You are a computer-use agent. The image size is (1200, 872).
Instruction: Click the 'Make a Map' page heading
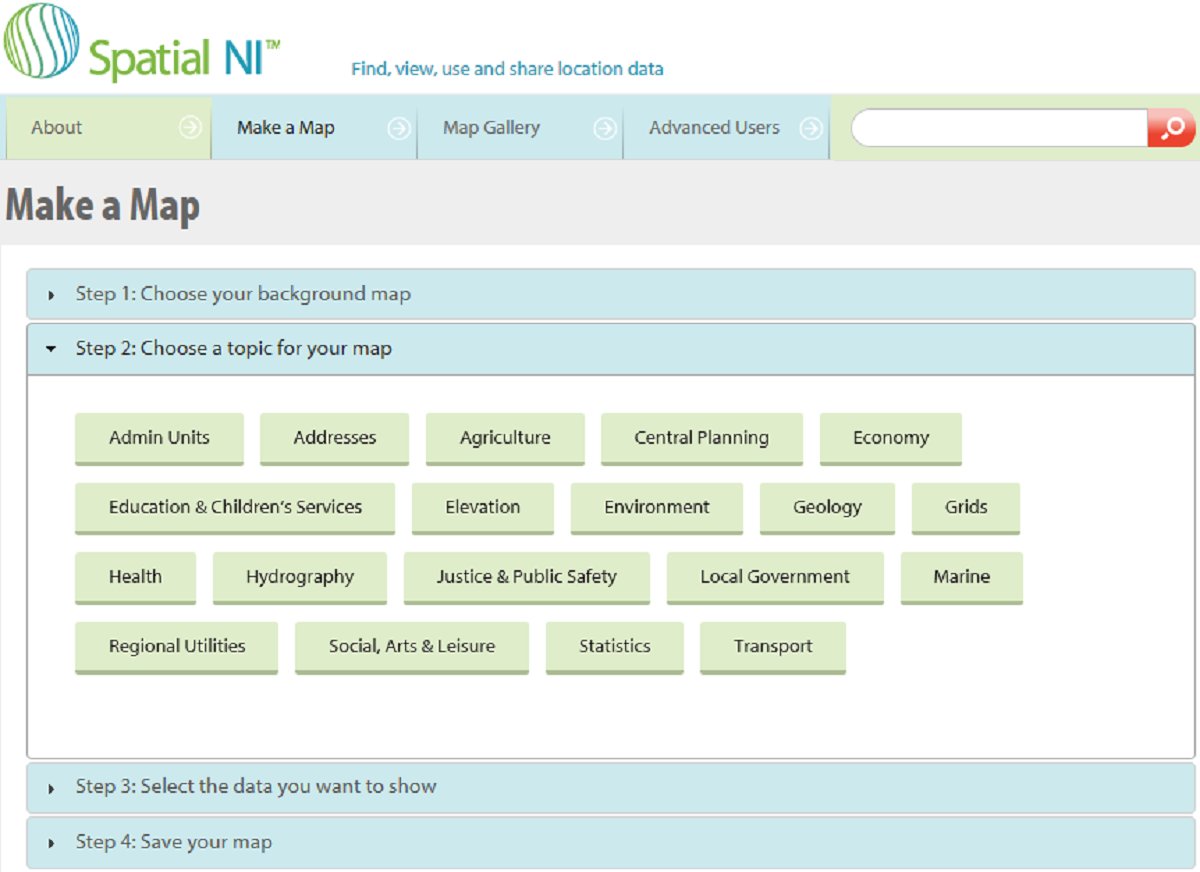tap(103, 205)
